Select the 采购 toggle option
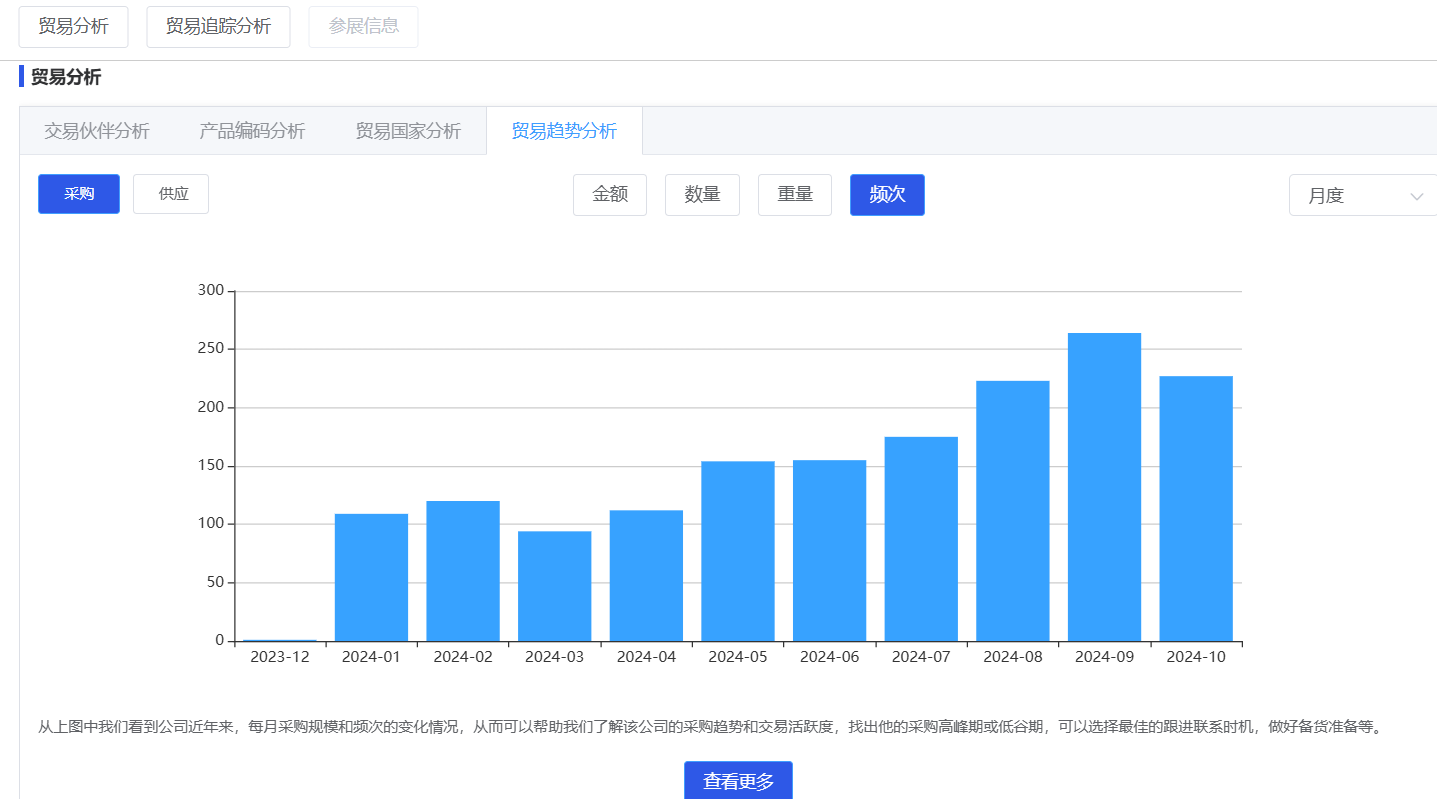 coord(79,194)
